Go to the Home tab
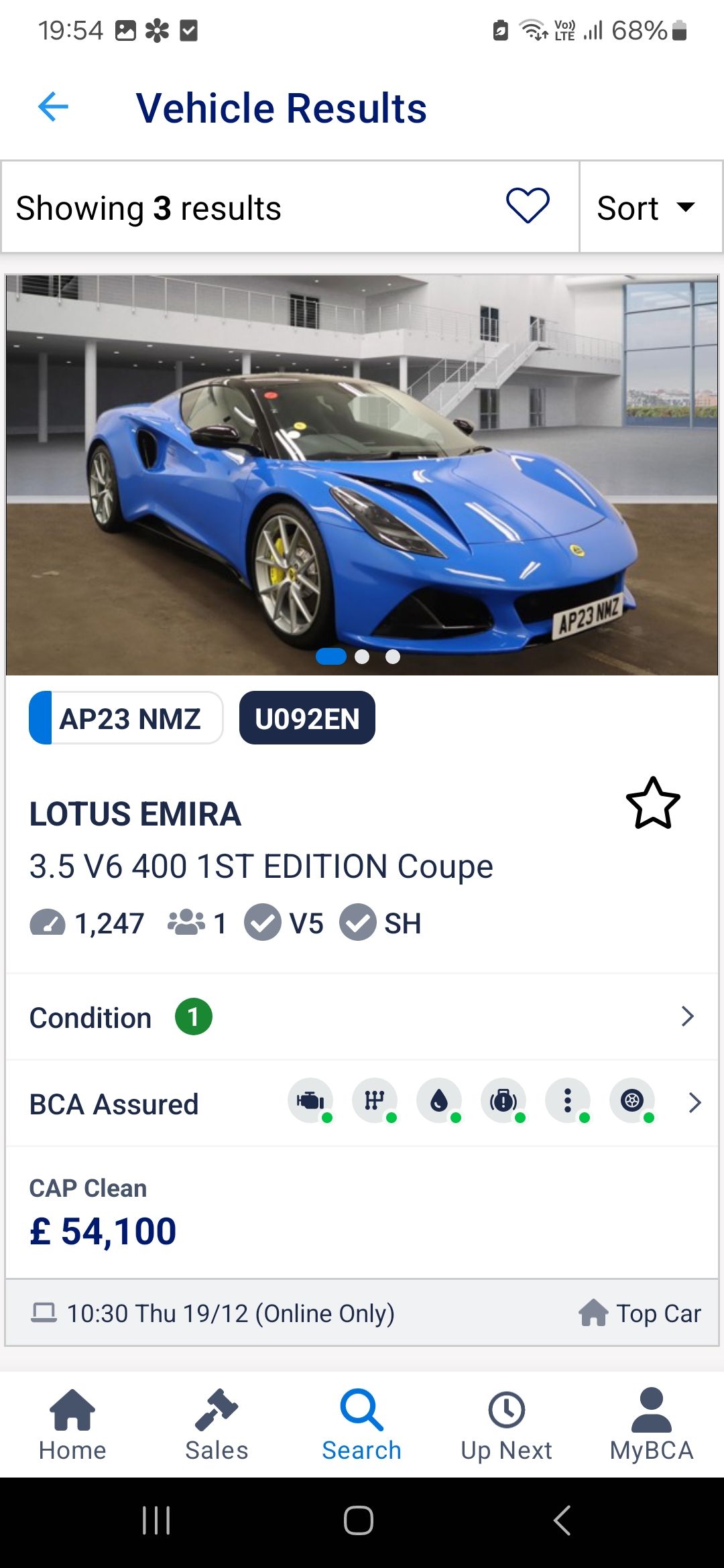 [72, 1424]
